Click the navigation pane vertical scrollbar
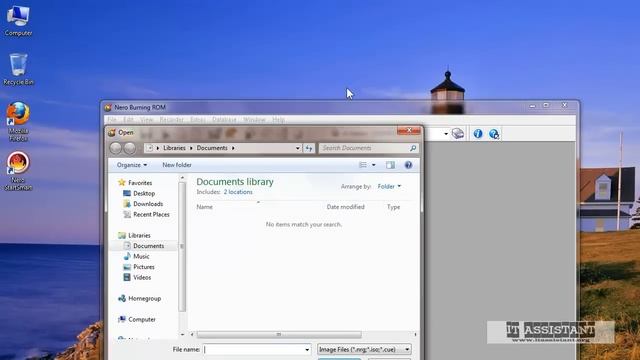The image size is (640, 360). 182,247
